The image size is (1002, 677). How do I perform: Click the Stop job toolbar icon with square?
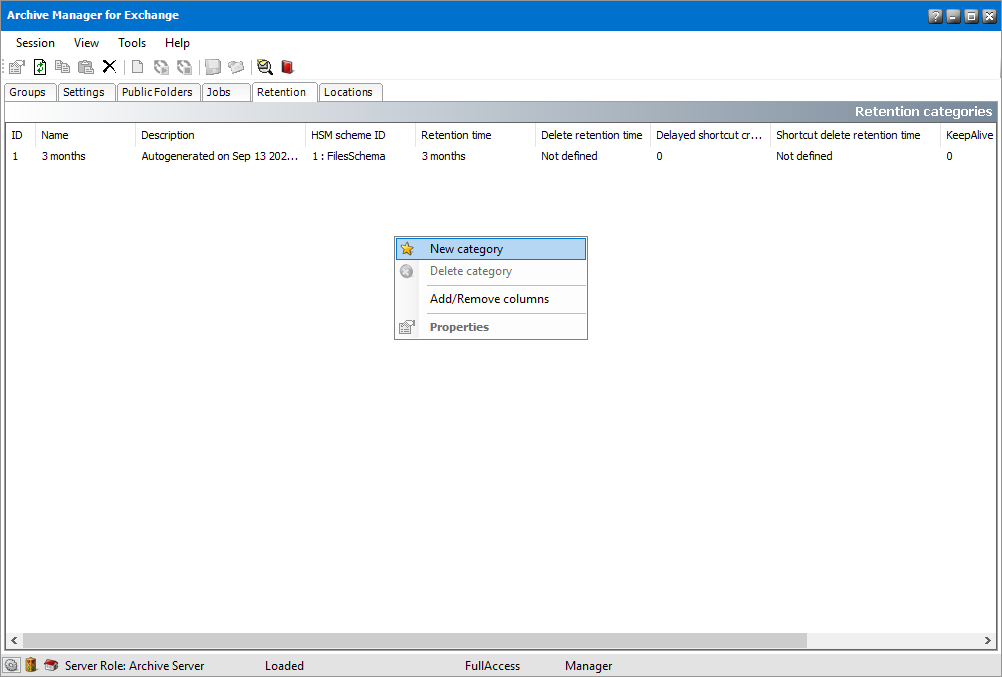click(184, 66)
